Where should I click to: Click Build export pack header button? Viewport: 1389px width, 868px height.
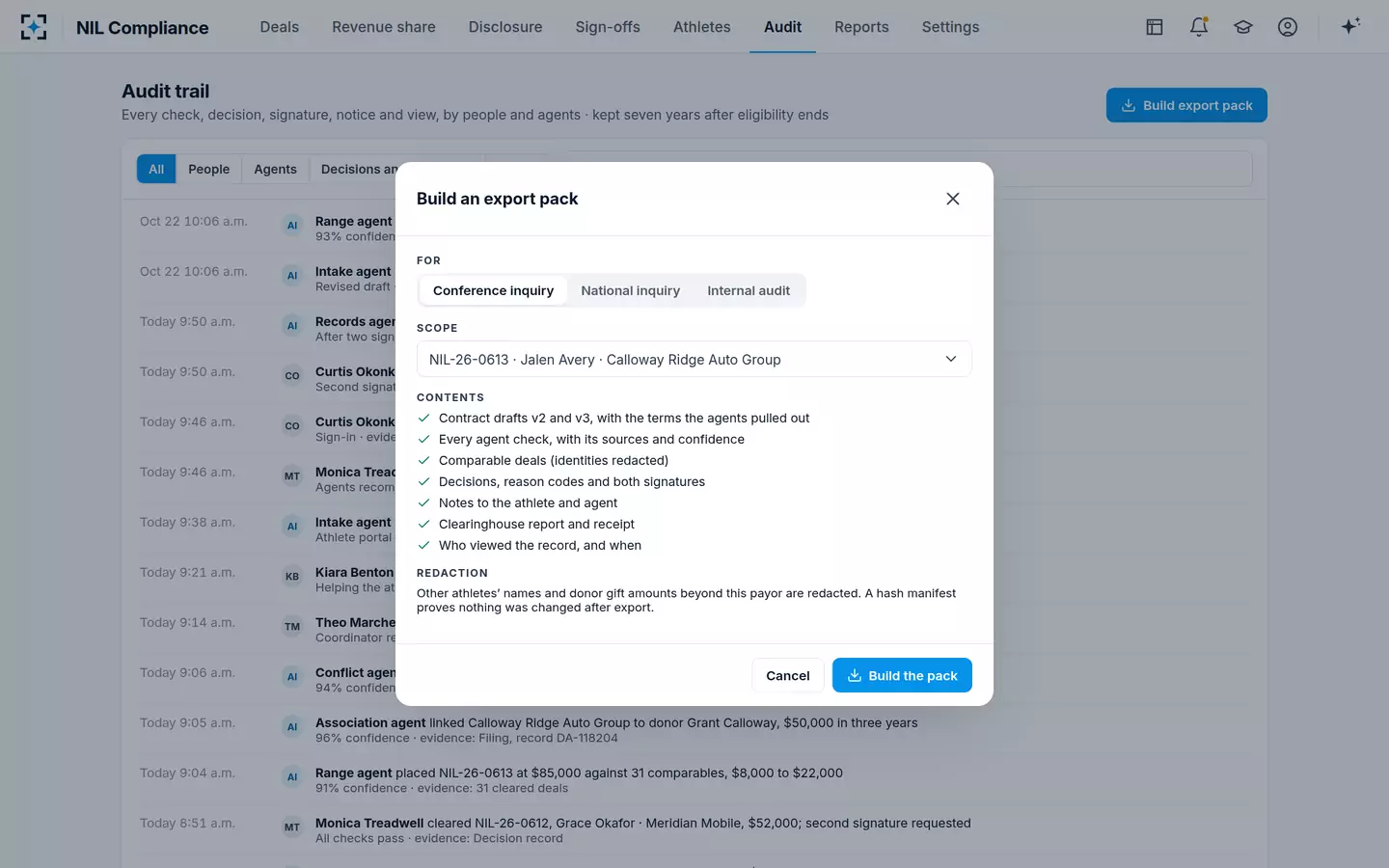click(1186, 105)
